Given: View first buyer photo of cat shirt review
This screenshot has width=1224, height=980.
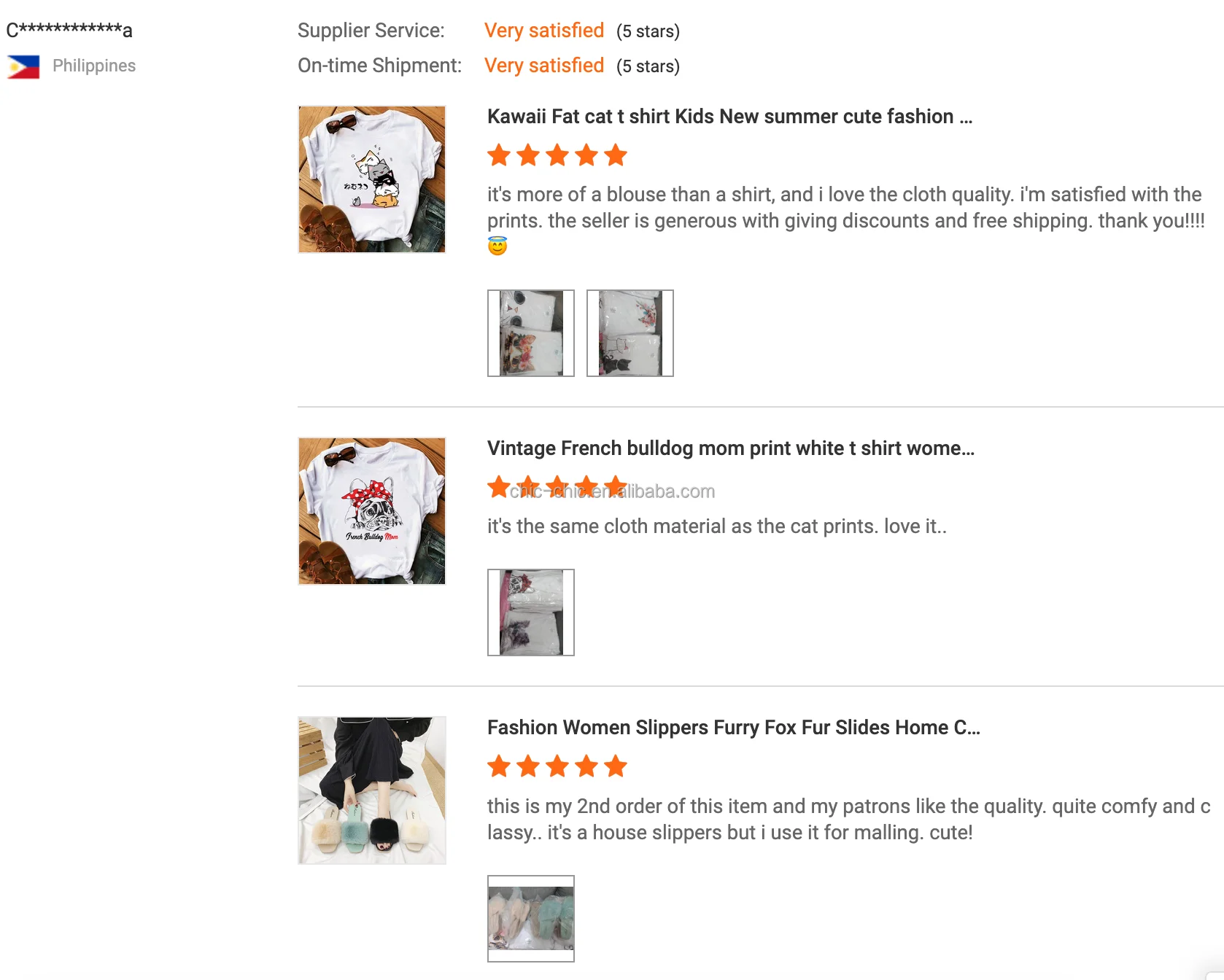Looking at the screenshot, I should (x=531, y=333).
